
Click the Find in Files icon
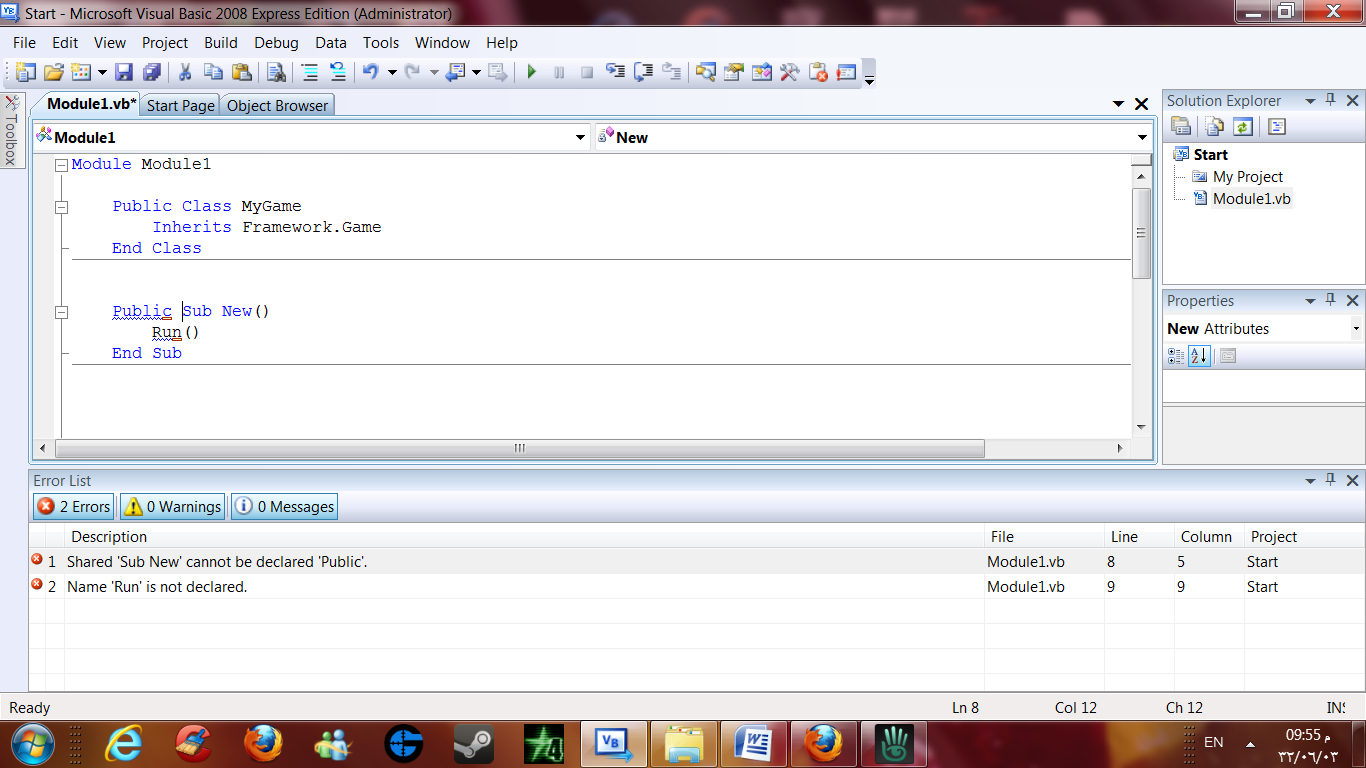(x=276, y=72)
